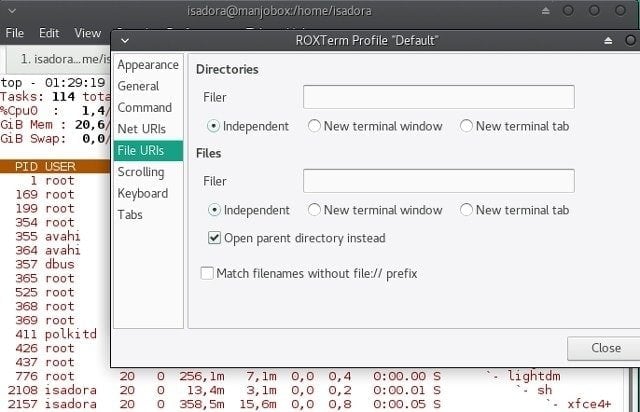This screenshot has width=640, height=412.
Task: Open the Edit menu in terminal
Action: click(49, 33)
